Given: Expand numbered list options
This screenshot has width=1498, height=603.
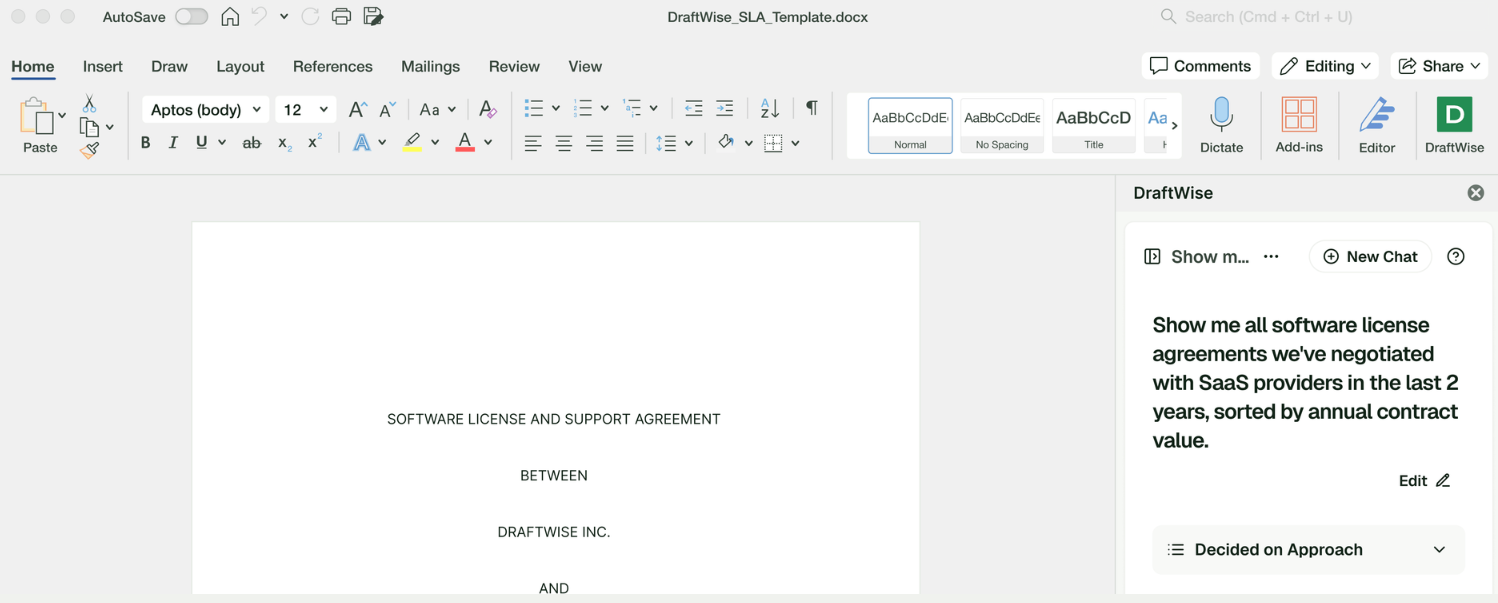Looking at the screenshot, I should tap(605, 109).
